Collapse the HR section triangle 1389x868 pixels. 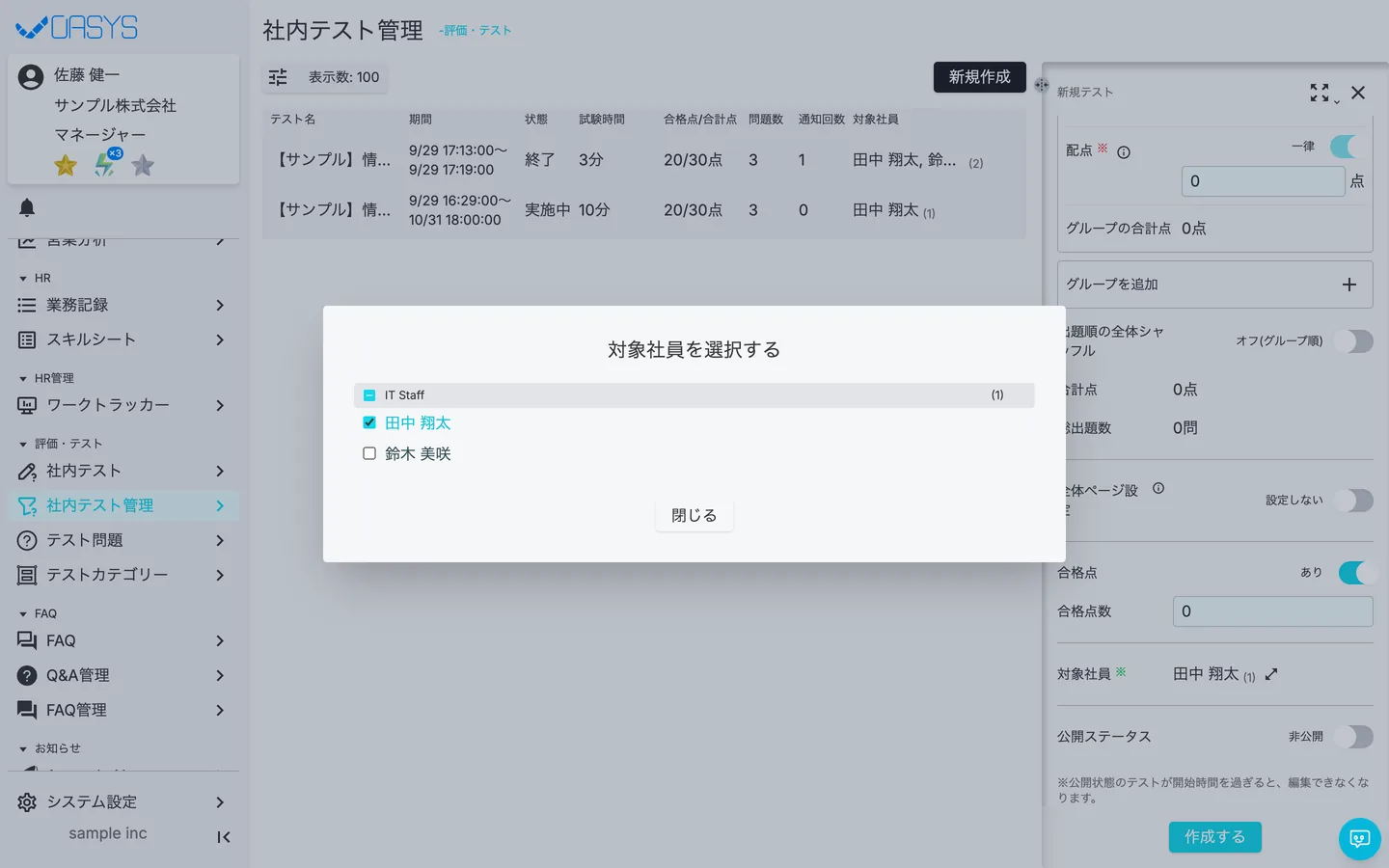pyautogui.click(x=23, y=279)
